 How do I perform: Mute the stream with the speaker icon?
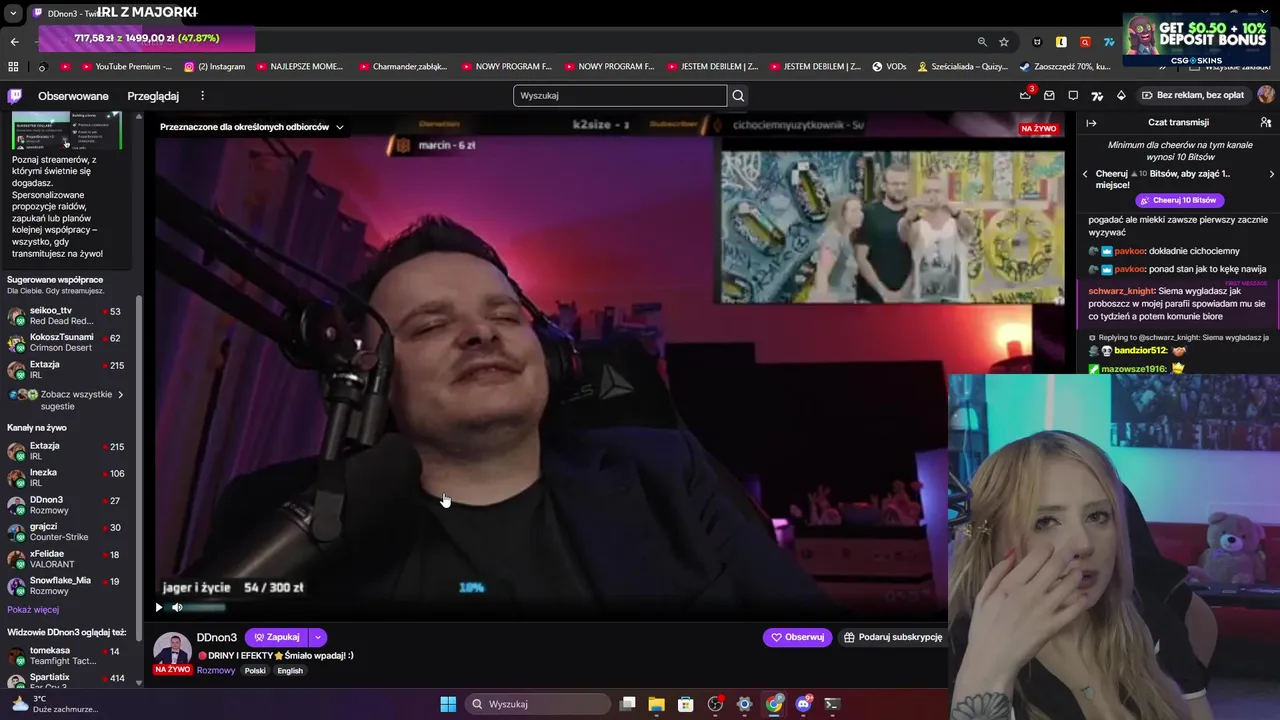[x=177, y=607]
